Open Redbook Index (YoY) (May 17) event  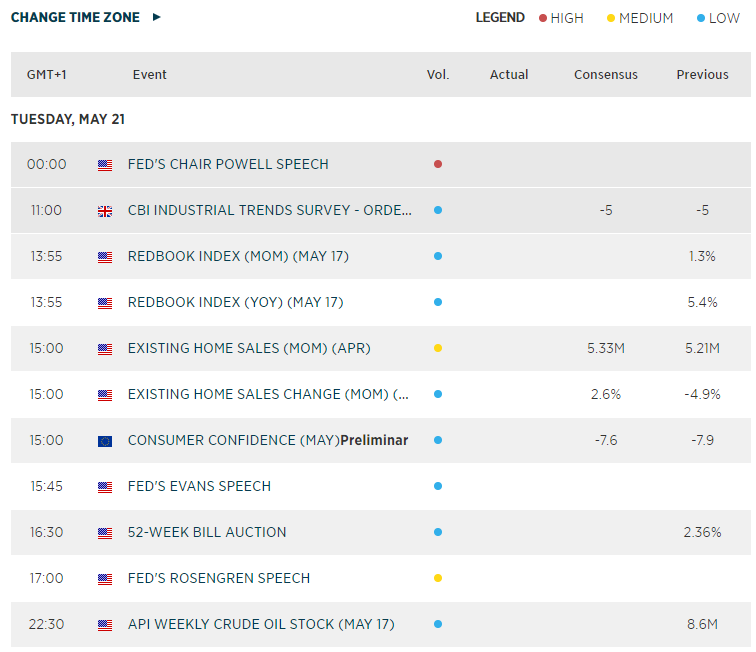pos(235,302)
